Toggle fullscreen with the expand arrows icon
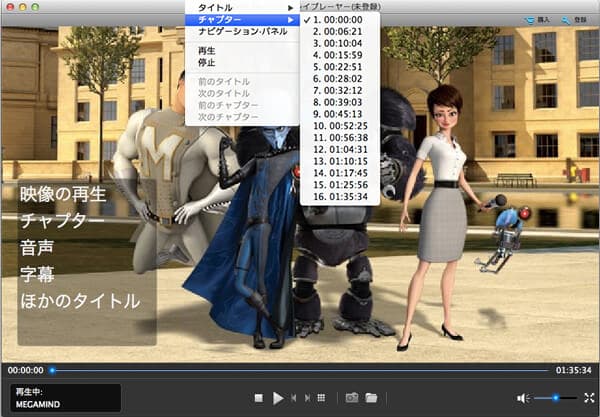The image size is (600, 417). (589, 398)
